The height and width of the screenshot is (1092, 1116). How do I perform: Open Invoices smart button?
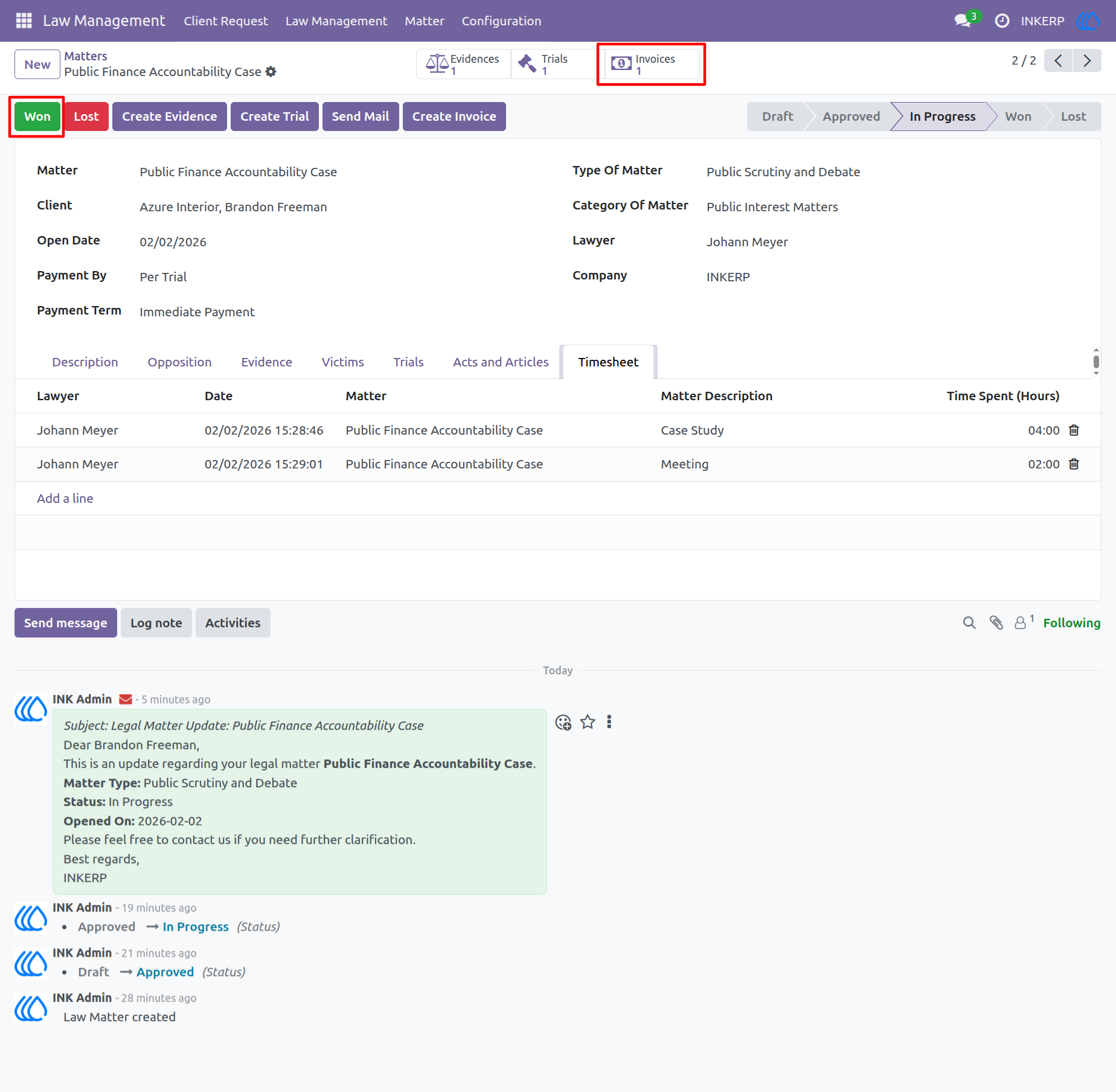652,64
